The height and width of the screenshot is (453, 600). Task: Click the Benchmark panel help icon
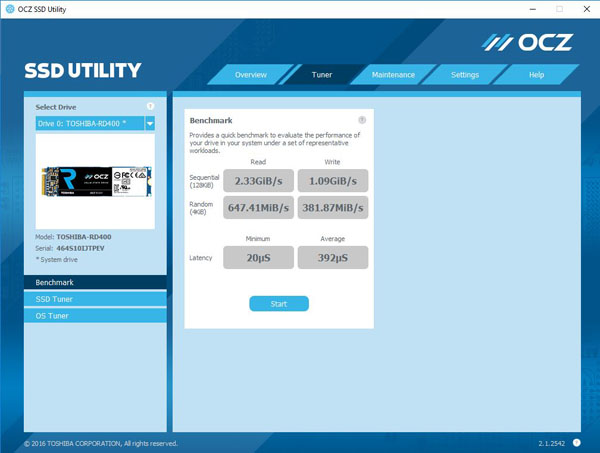click(x=362, y=120)
